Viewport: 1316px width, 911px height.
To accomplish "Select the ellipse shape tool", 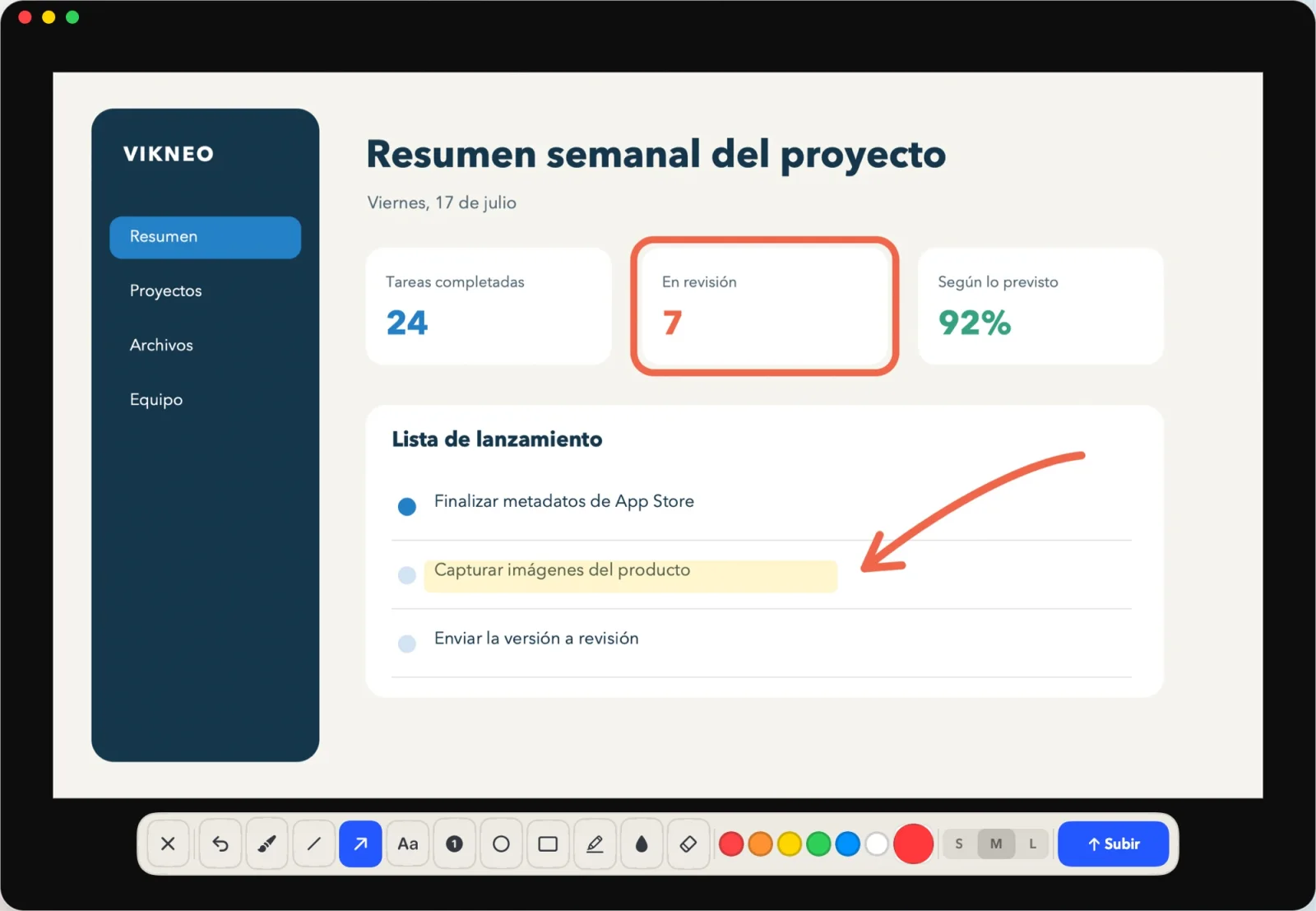I will [x=501, y=844].
